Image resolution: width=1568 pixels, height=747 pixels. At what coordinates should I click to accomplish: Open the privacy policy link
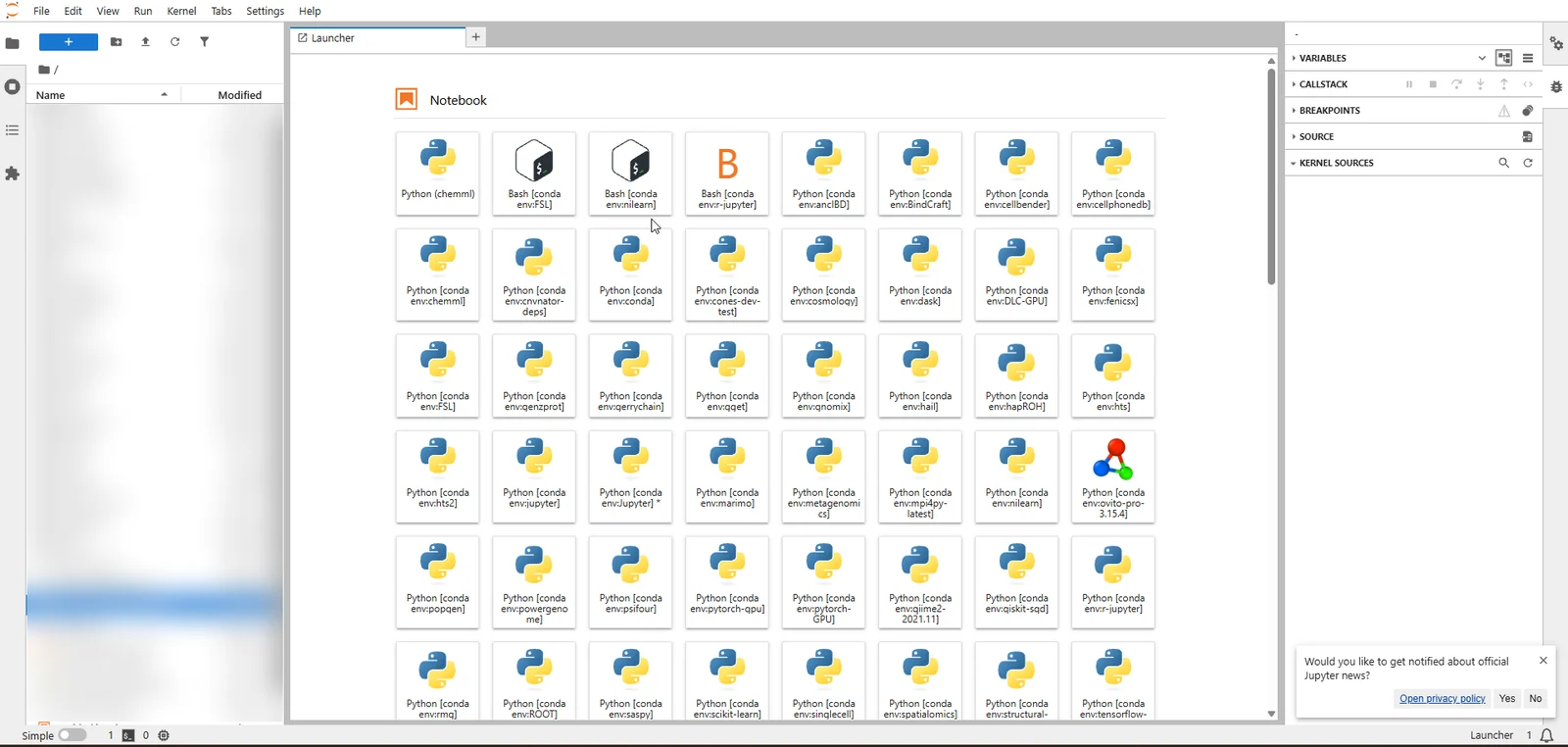coord(1443,698)
